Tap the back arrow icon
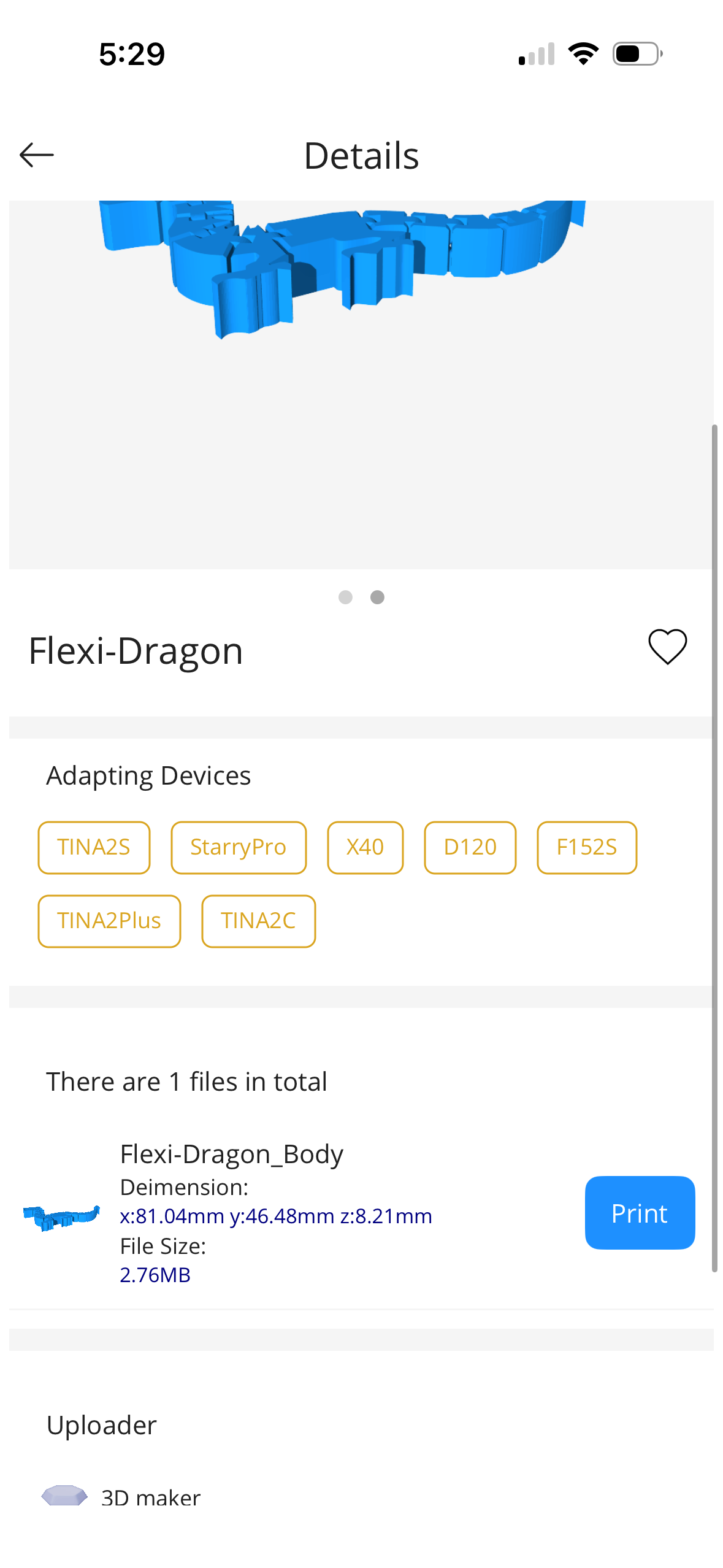 [x=37, y=155]
